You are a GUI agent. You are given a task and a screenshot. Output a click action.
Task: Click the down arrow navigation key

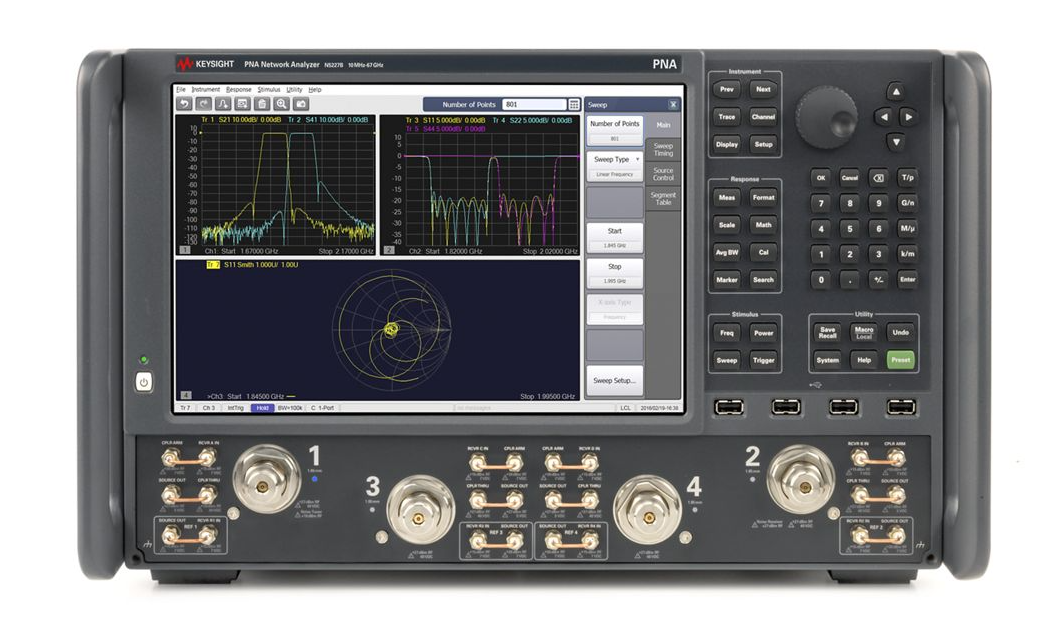pos(896,142)
